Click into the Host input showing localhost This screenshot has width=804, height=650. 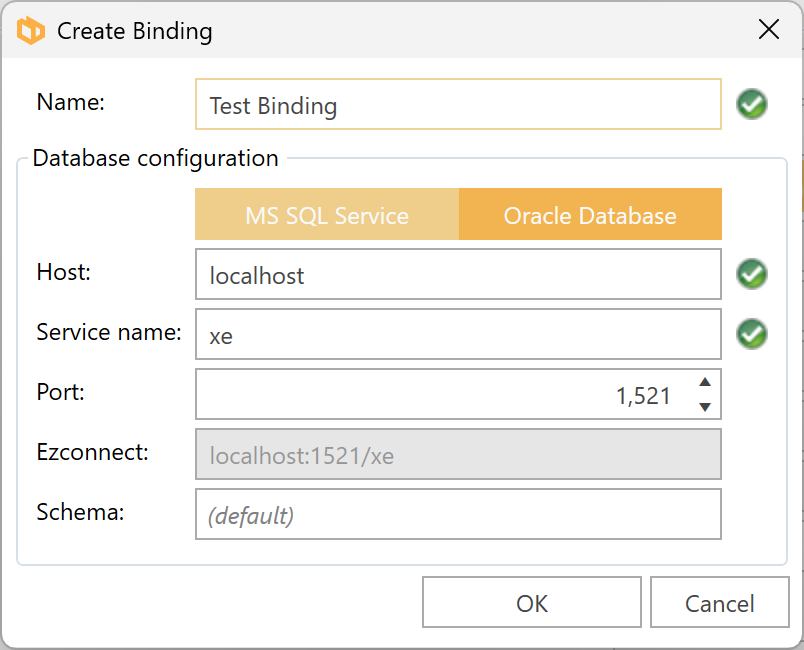458,275
